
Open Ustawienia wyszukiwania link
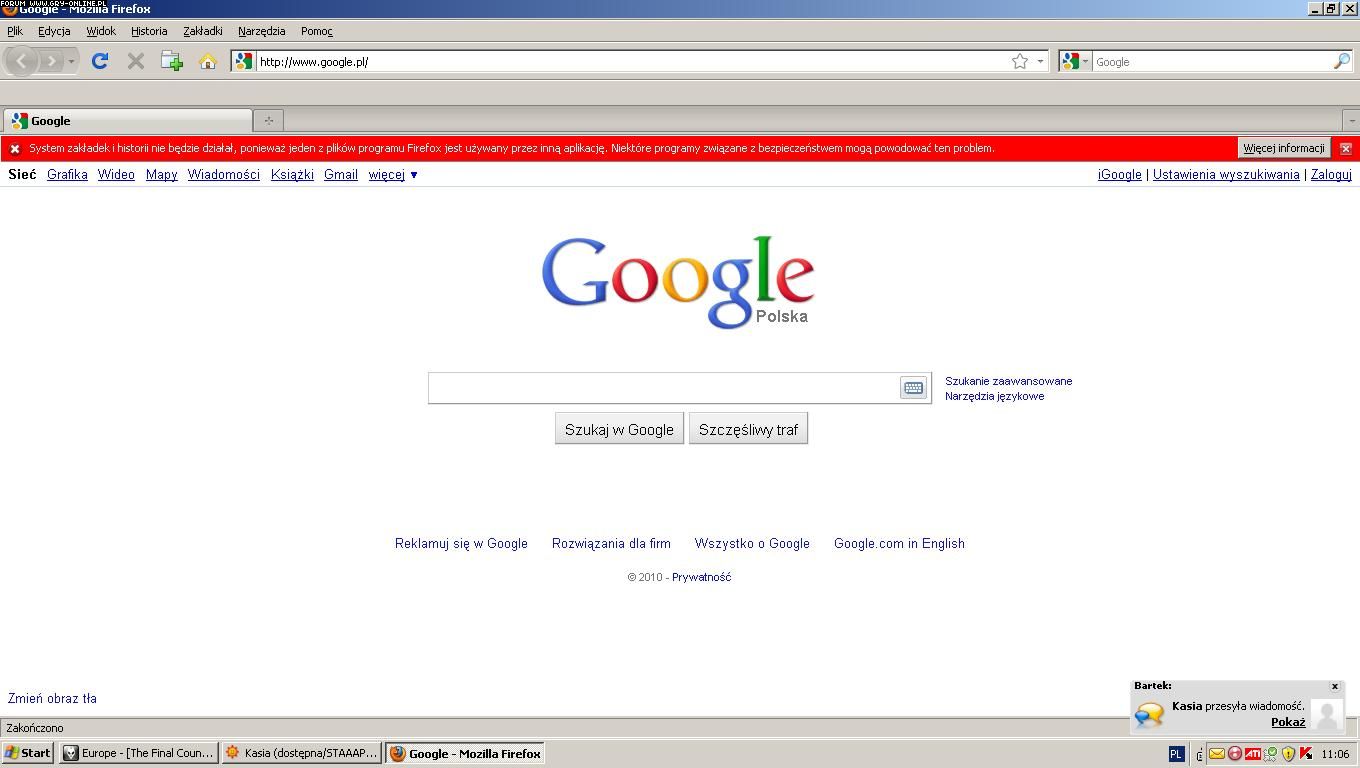click(1226, 174)
